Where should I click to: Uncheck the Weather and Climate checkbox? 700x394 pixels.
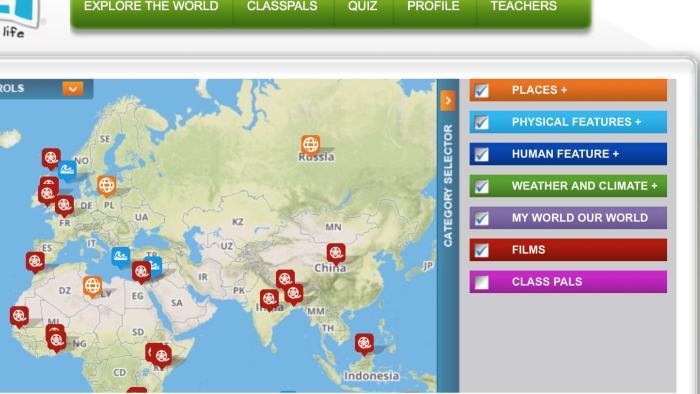481,187
